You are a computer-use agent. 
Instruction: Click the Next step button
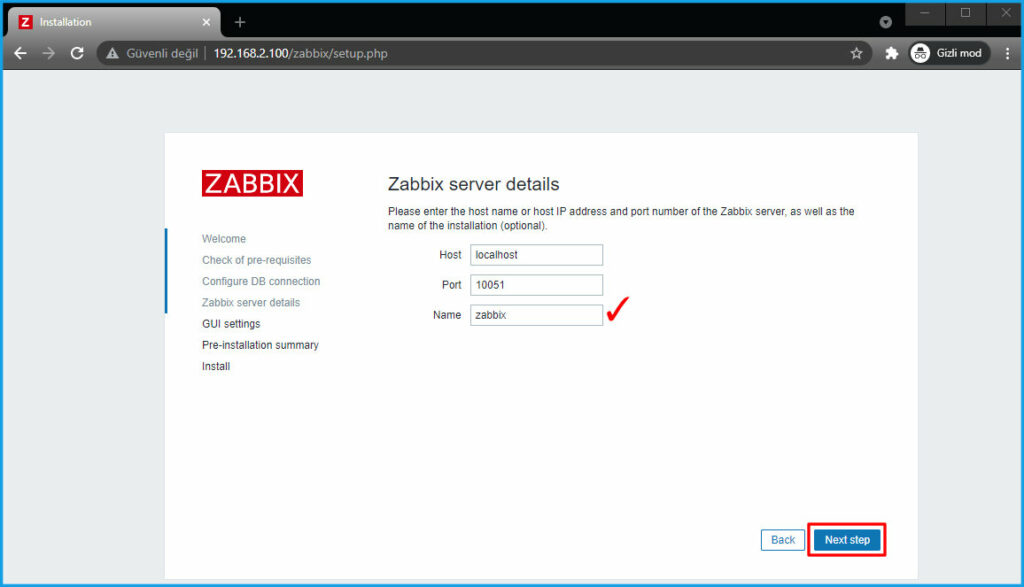847,540
